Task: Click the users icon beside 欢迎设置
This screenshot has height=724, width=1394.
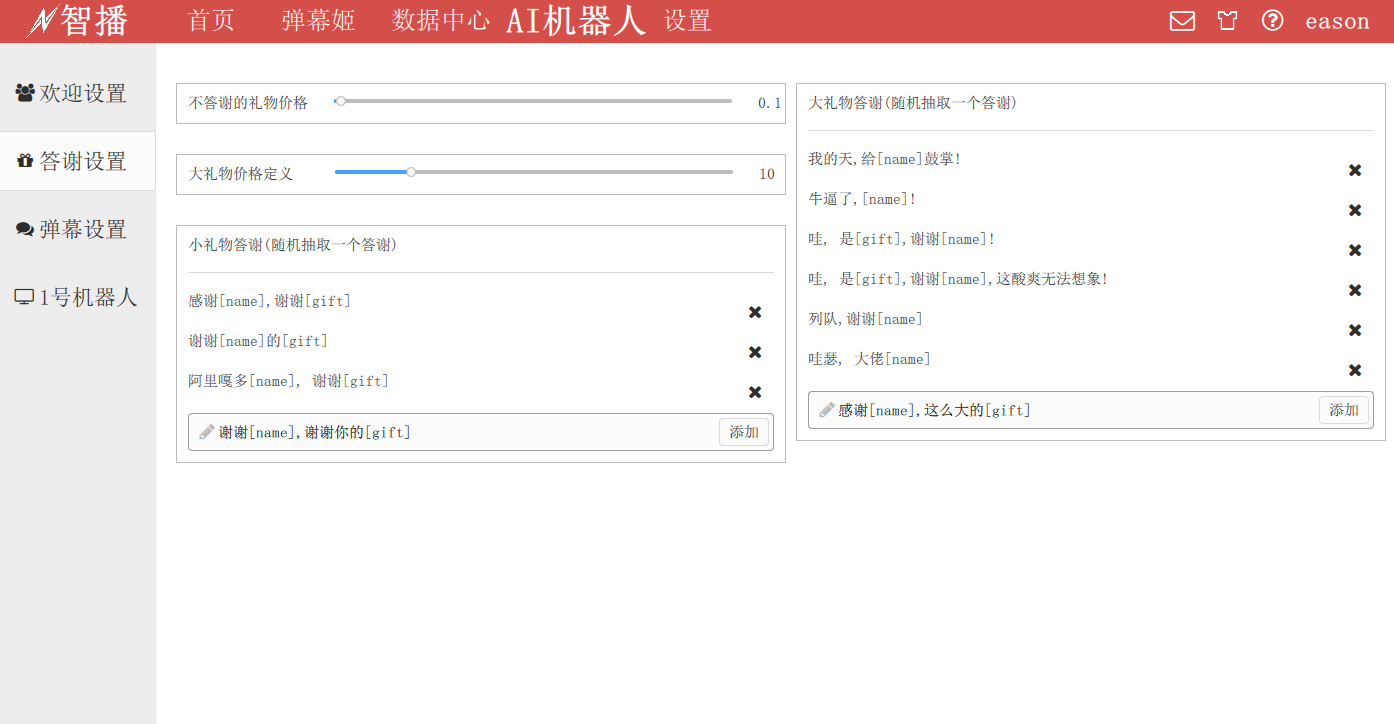Action: [25, 93]
